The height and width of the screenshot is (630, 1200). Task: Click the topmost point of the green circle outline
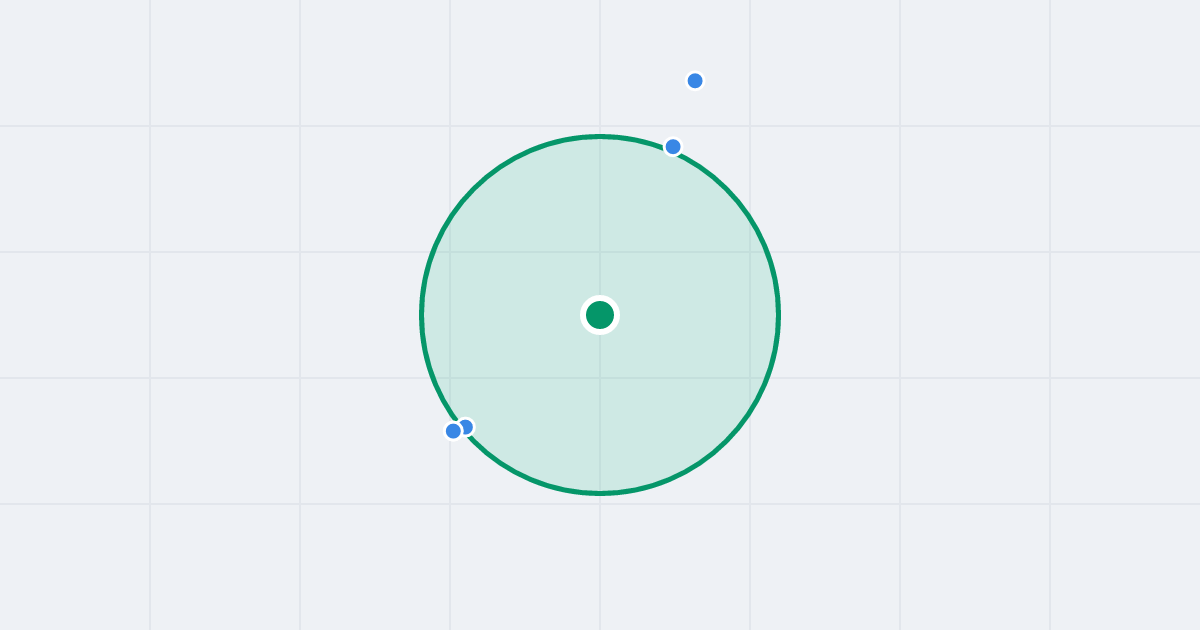coord(600,136)
